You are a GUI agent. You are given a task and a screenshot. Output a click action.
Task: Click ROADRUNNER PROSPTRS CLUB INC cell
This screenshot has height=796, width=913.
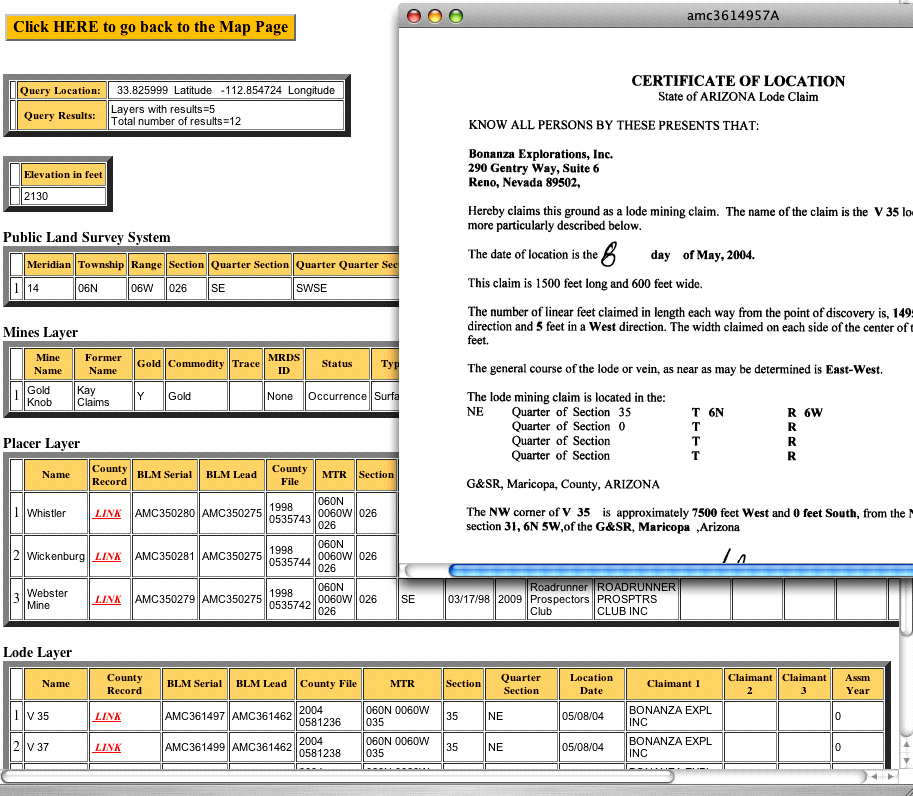click(636, 599)
